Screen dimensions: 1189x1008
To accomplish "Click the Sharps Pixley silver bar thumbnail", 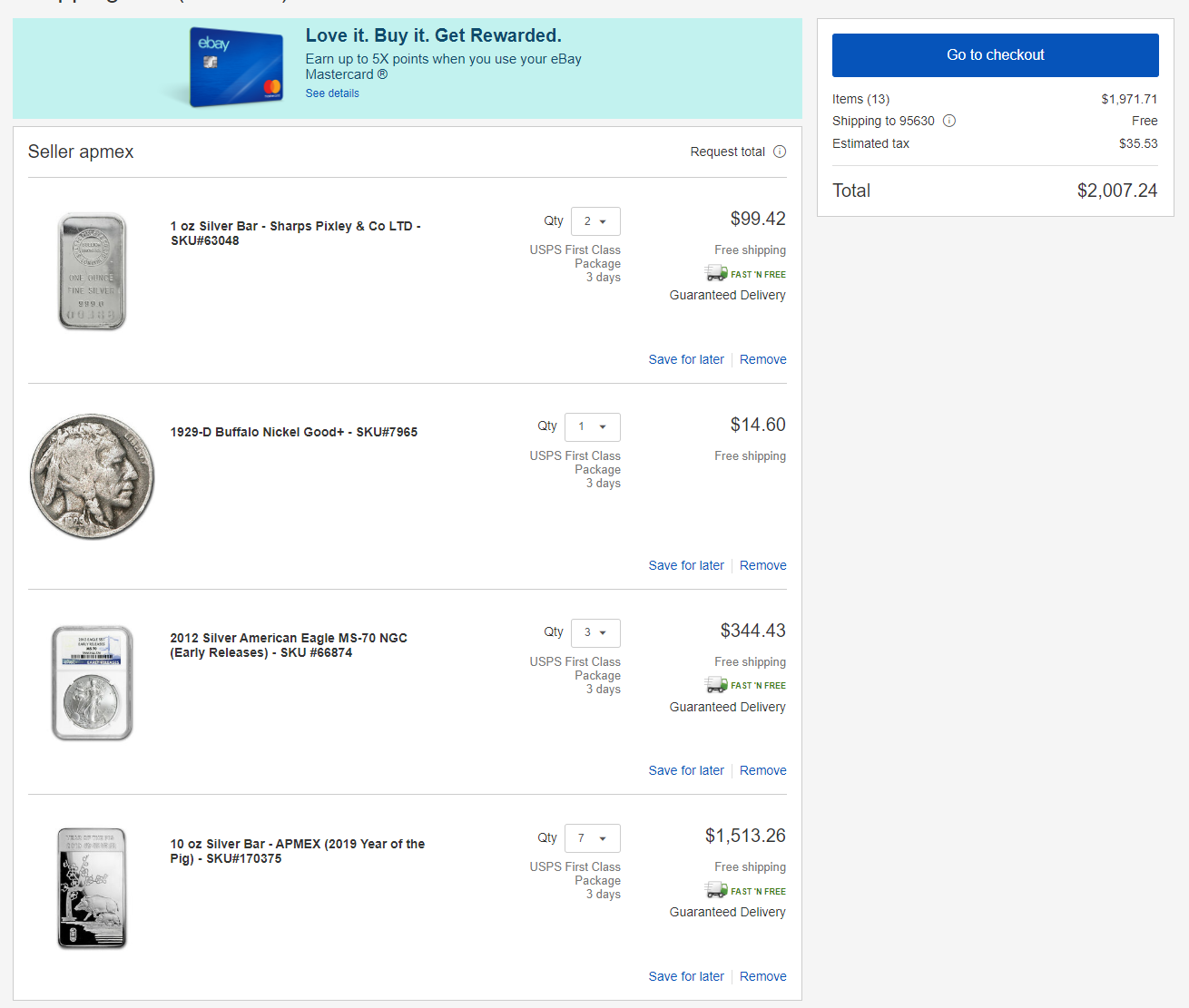I will coord(92,271).
